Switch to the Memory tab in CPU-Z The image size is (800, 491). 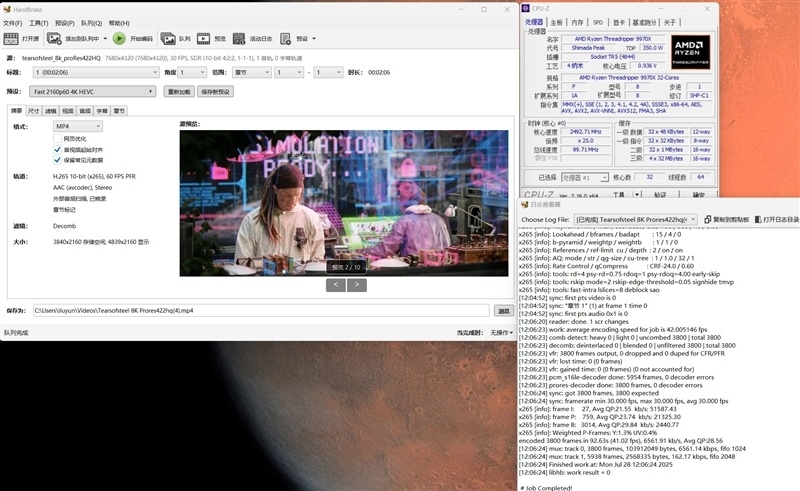[x=577, y=22]
